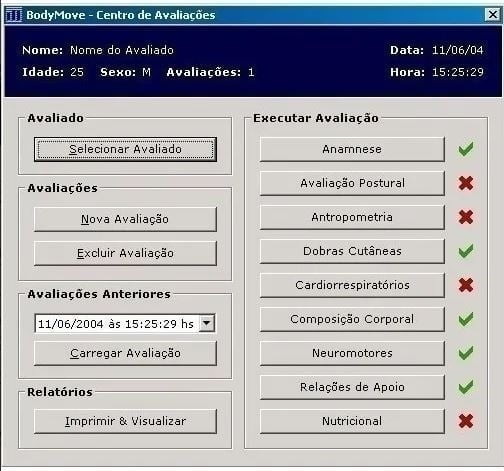
Task: Open the Nutricional evaluation
Action: pyautogui.click(x=352, y=421)
